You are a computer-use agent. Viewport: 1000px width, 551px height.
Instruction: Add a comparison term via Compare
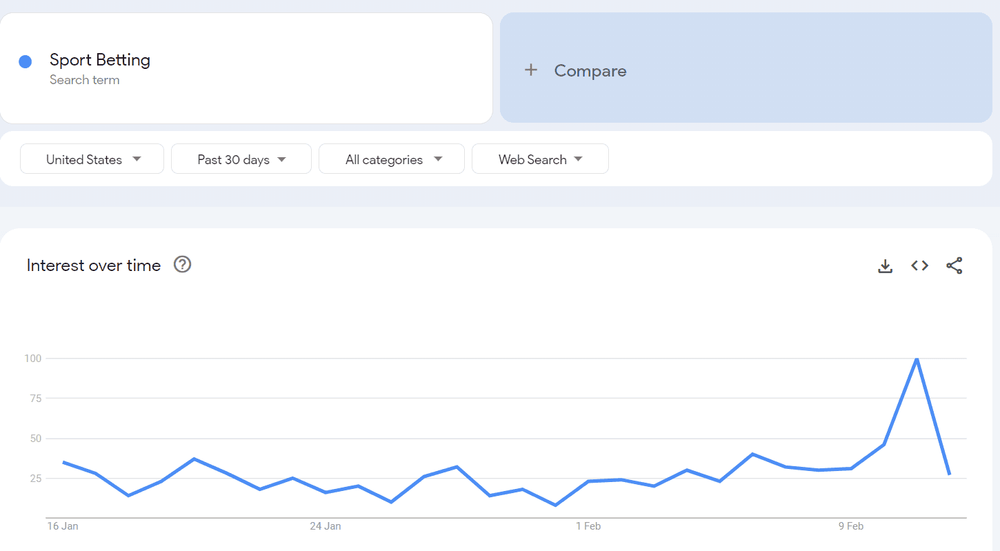tap(590, 71)
